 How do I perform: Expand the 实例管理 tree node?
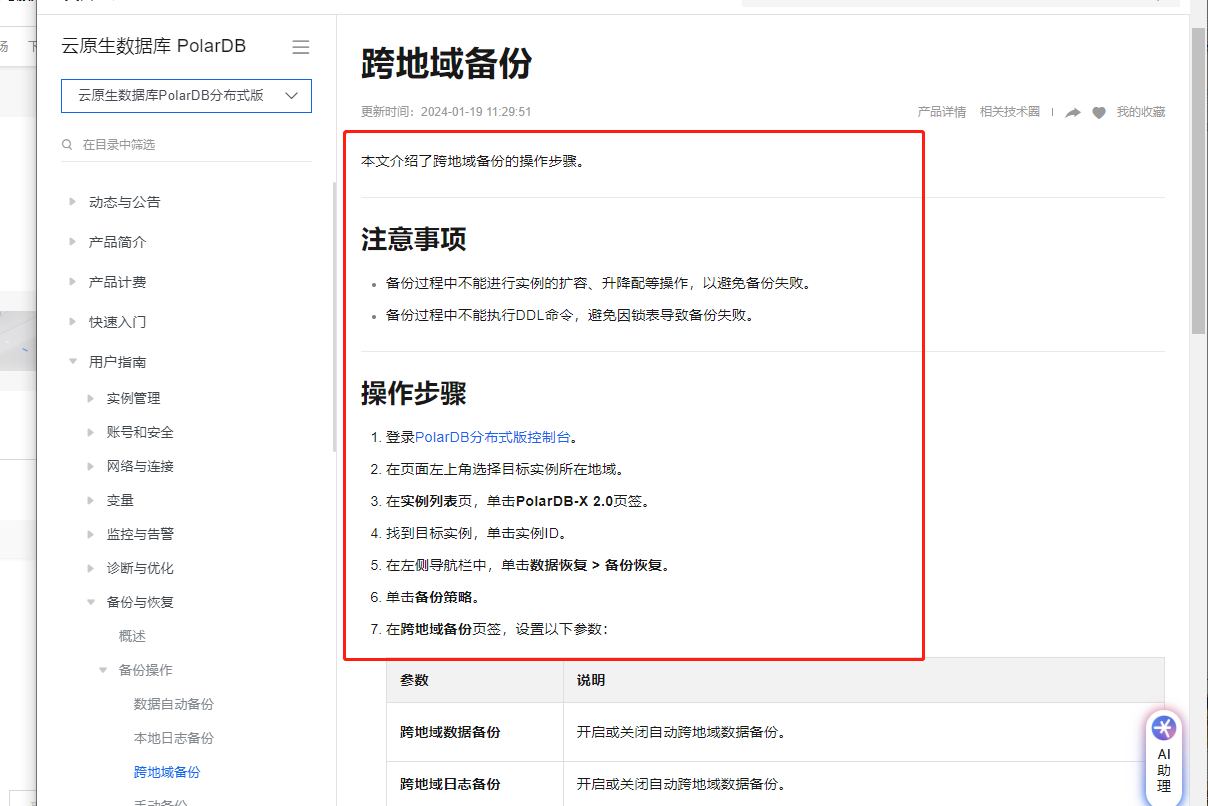click(x=91, y=398)
